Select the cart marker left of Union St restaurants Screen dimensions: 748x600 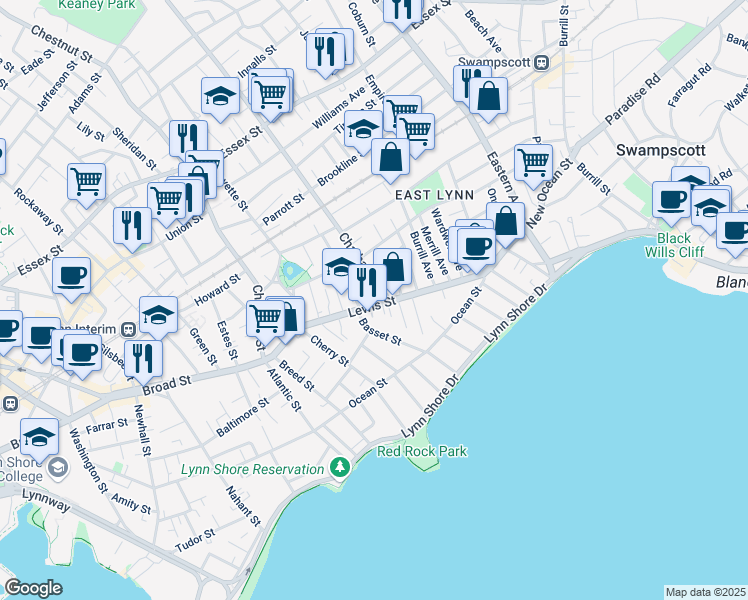[x=166, y=204]
